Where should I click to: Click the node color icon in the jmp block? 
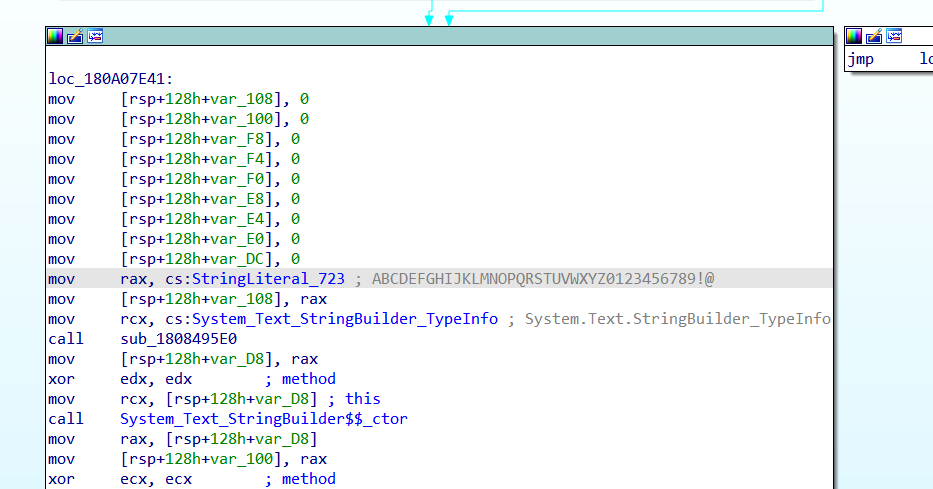(x=854, y=36)
